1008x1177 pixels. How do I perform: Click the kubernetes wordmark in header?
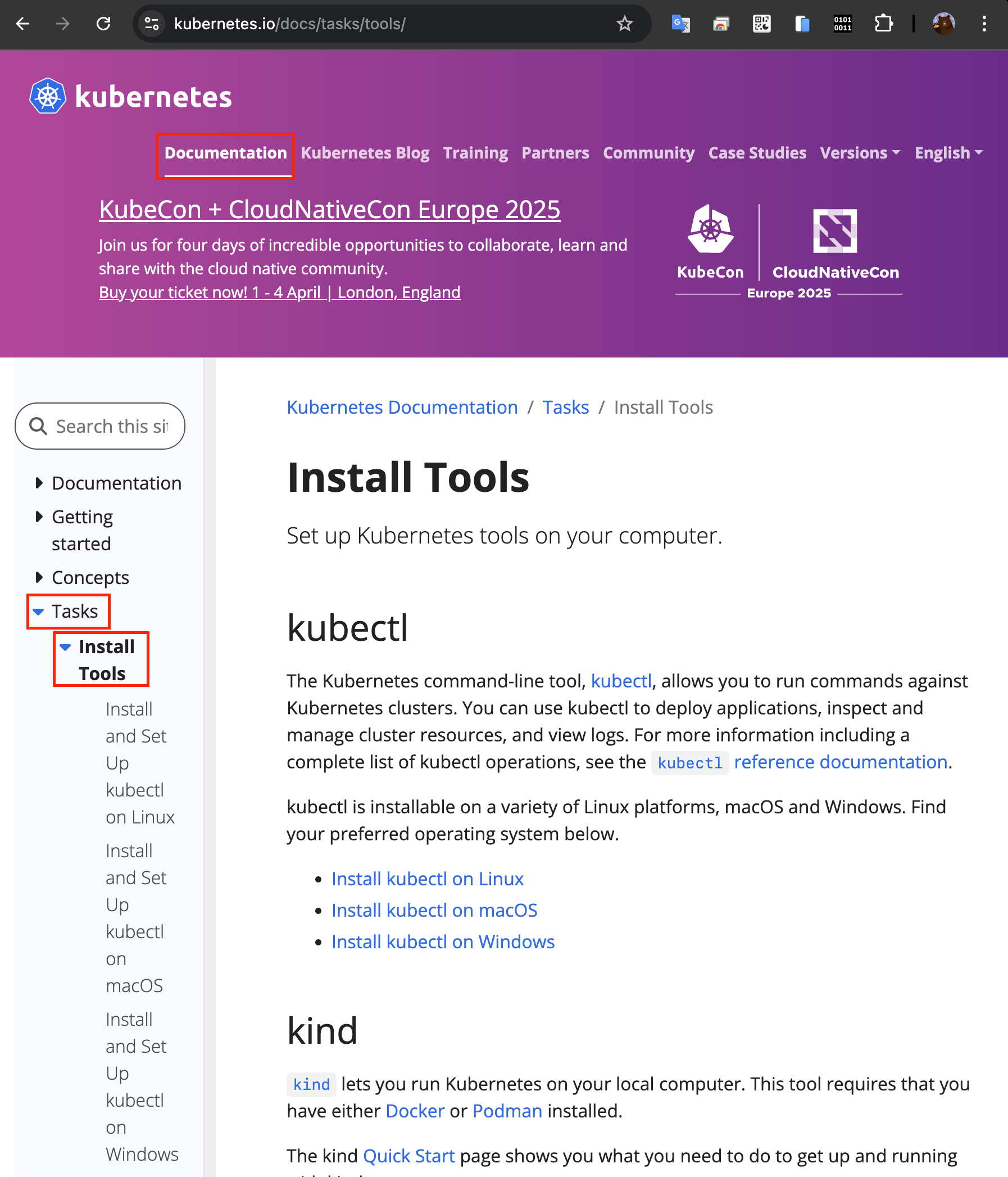pos(153,97)
